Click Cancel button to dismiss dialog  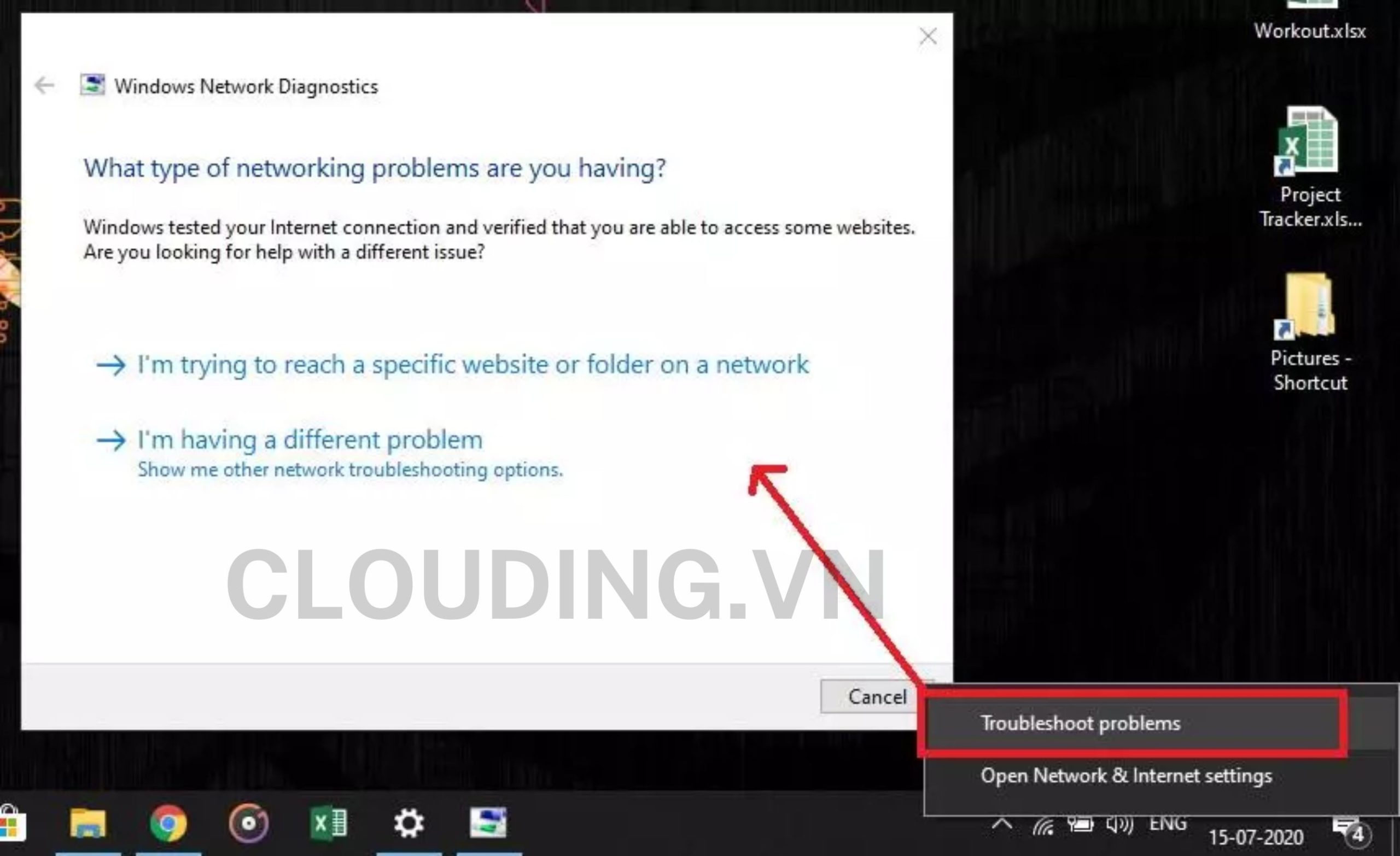pos(876,697)
